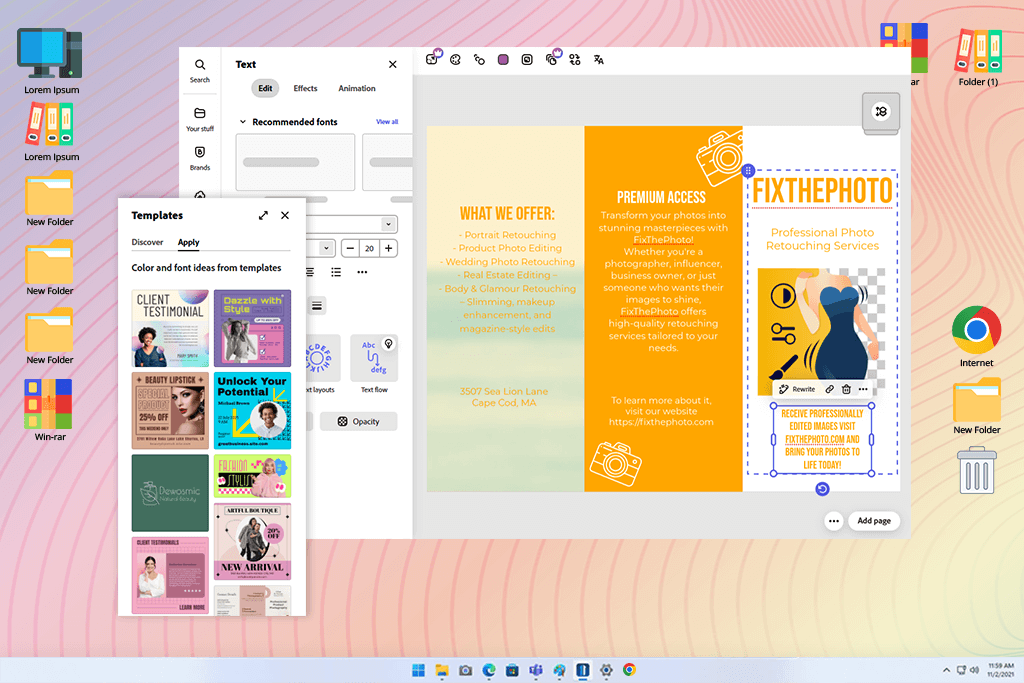Open Microsoft Edge from the taskbar
The image size is (1024, 683).
point(488,670)
